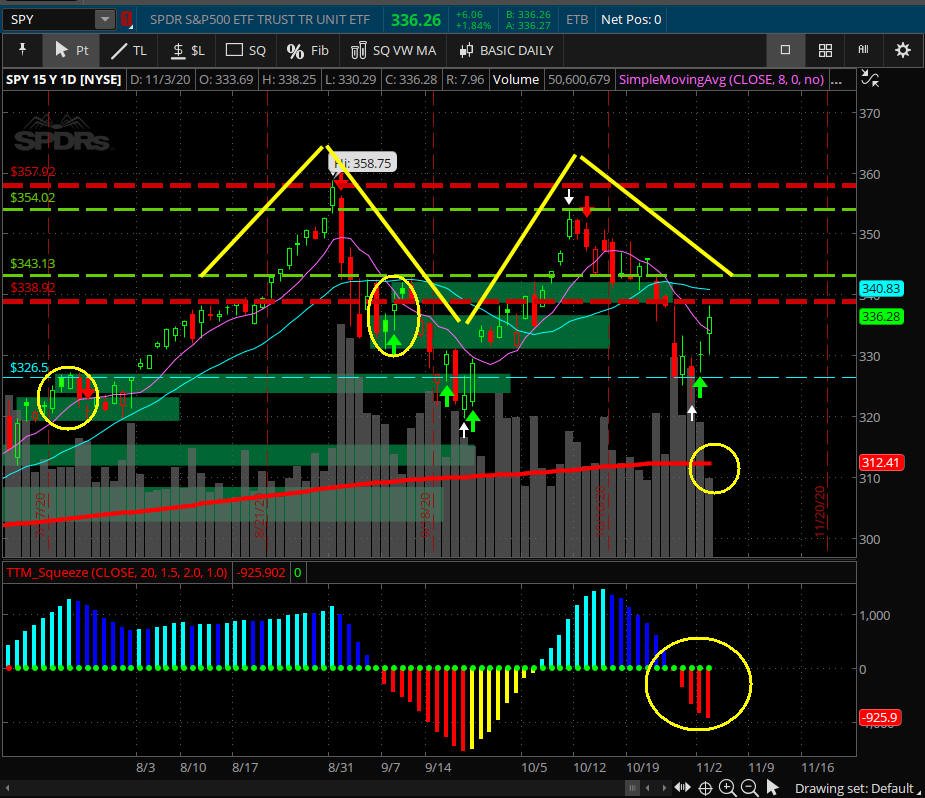Zoom in using the magnifier plus icon
Screen dimensions: 925x798
[727, 787]
